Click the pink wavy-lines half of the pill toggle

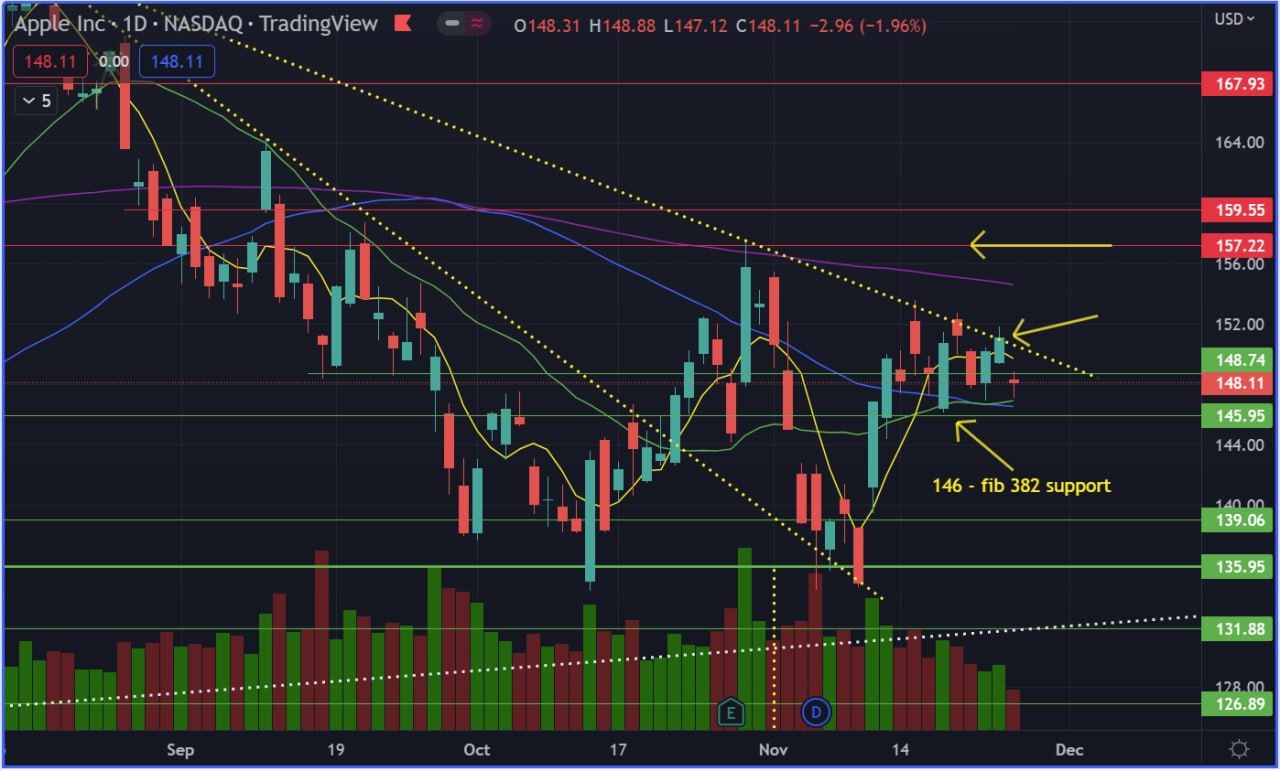(x=478, y=24)
